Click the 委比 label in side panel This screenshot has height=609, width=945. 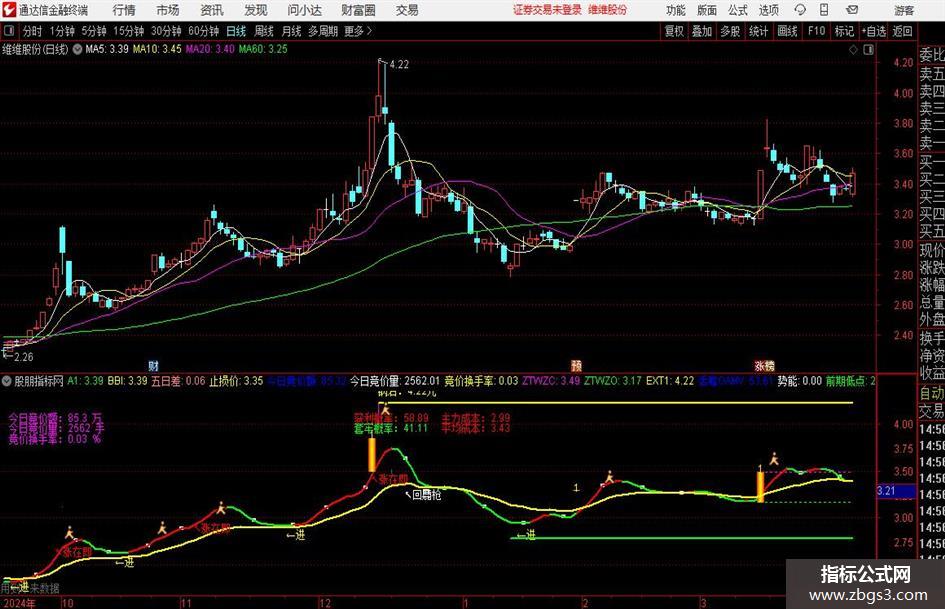point(932,55)
